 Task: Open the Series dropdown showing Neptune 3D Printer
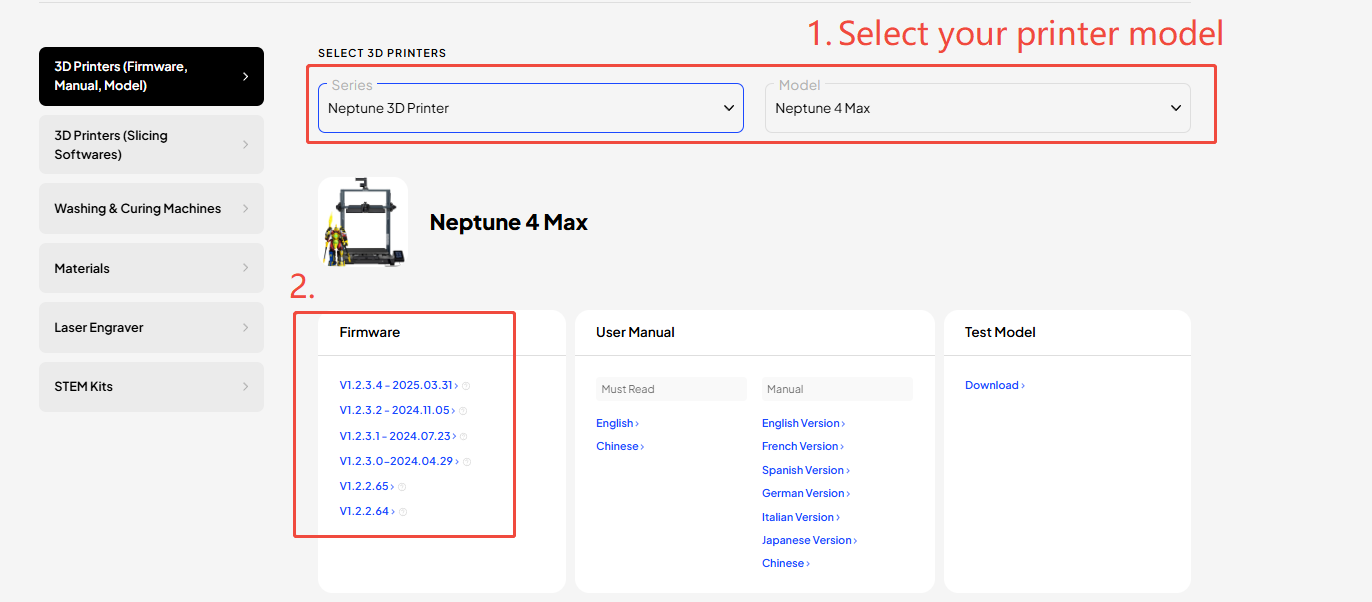point(530,108)
